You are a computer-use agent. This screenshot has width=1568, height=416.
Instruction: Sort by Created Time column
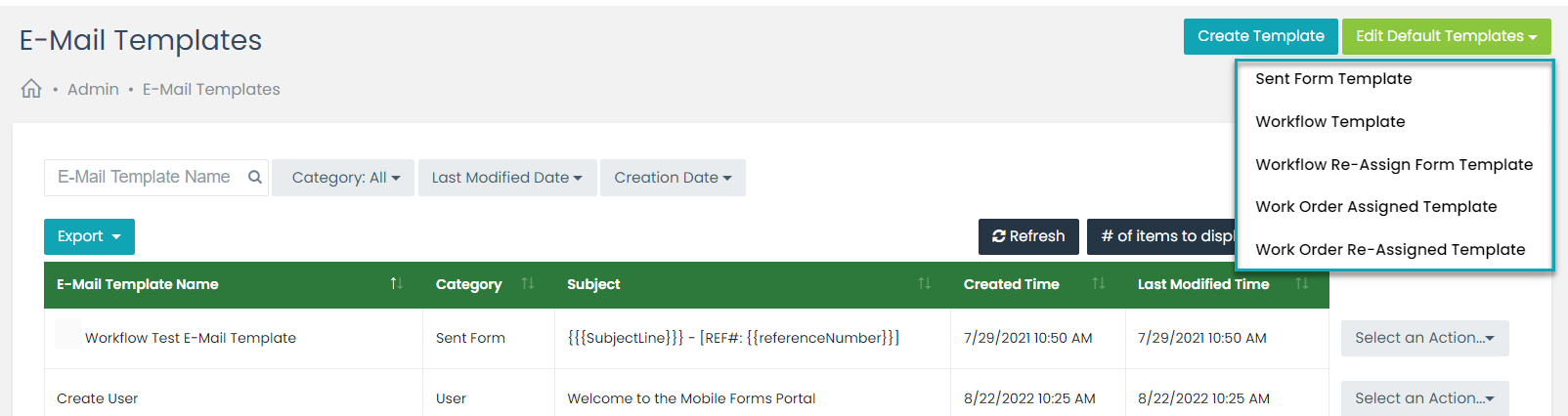pos(1099,283)
